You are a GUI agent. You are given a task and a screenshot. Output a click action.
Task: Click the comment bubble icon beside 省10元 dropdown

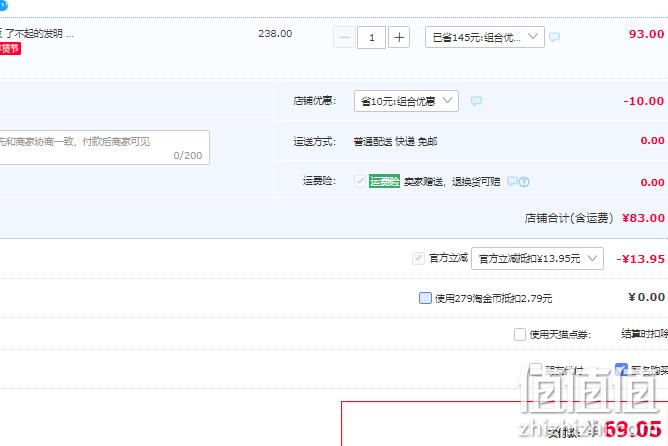pos(476,101)
